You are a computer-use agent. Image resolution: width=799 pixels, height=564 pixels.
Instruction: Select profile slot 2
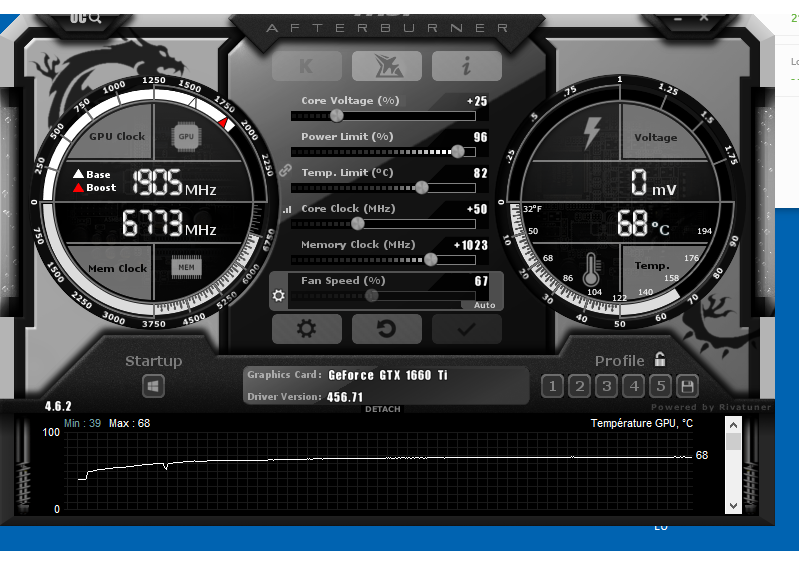[579, 386]
